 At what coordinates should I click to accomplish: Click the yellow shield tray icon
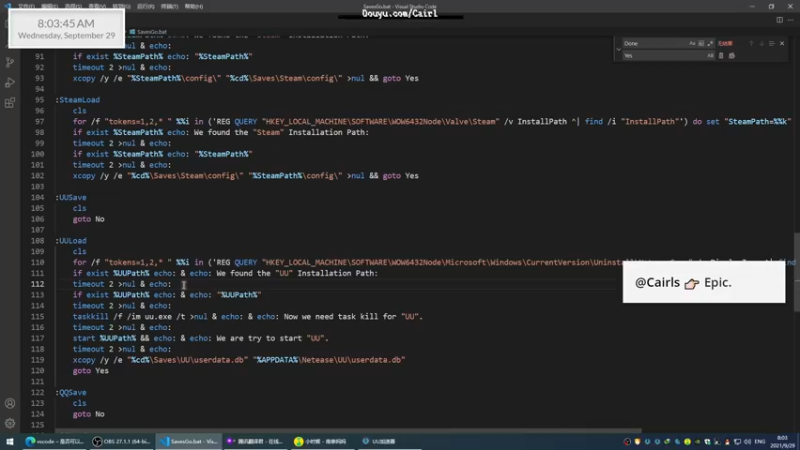[x=637, y=442]
